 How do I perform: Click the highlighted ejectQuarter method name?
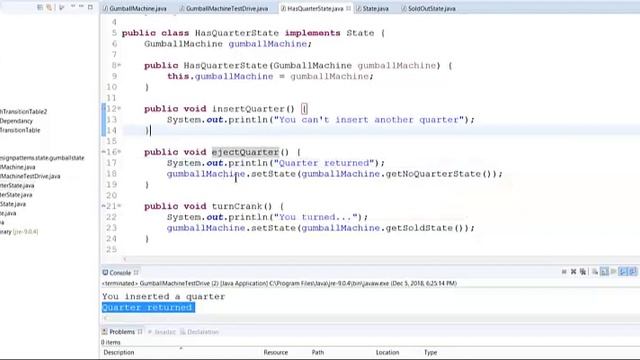point(245,152)
